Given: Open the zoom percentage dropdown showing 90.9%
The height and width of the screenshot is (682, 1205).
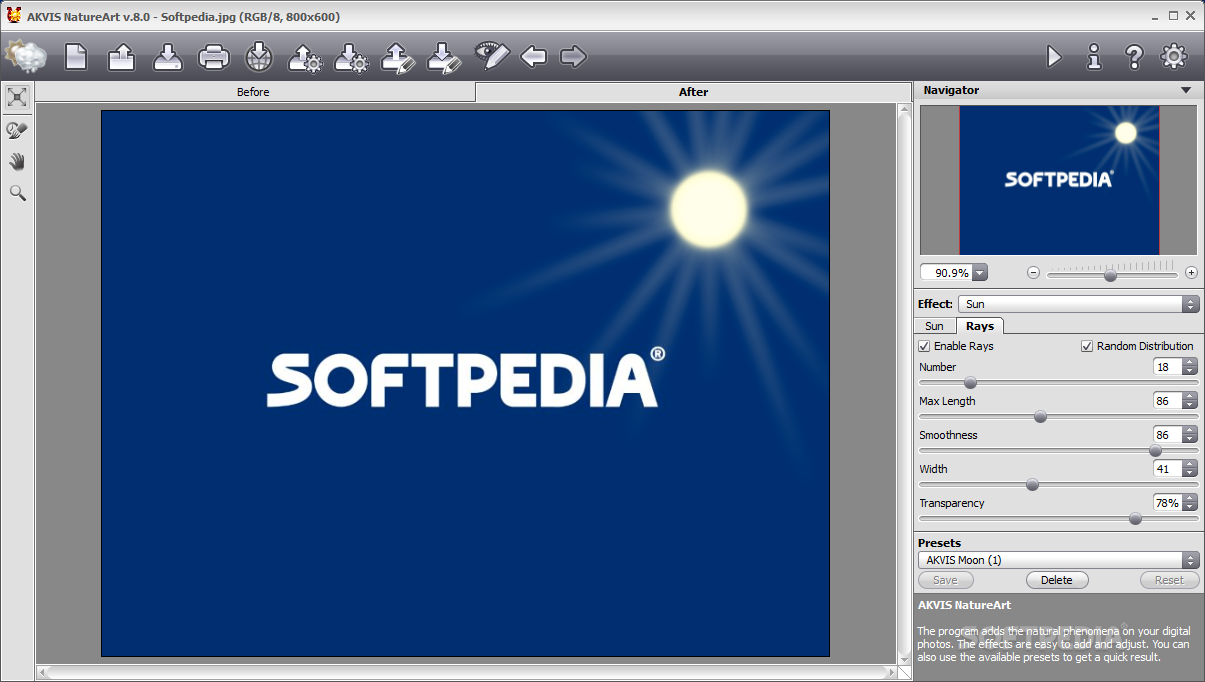Looking at the screenshot, I should [x=979, y=273].
